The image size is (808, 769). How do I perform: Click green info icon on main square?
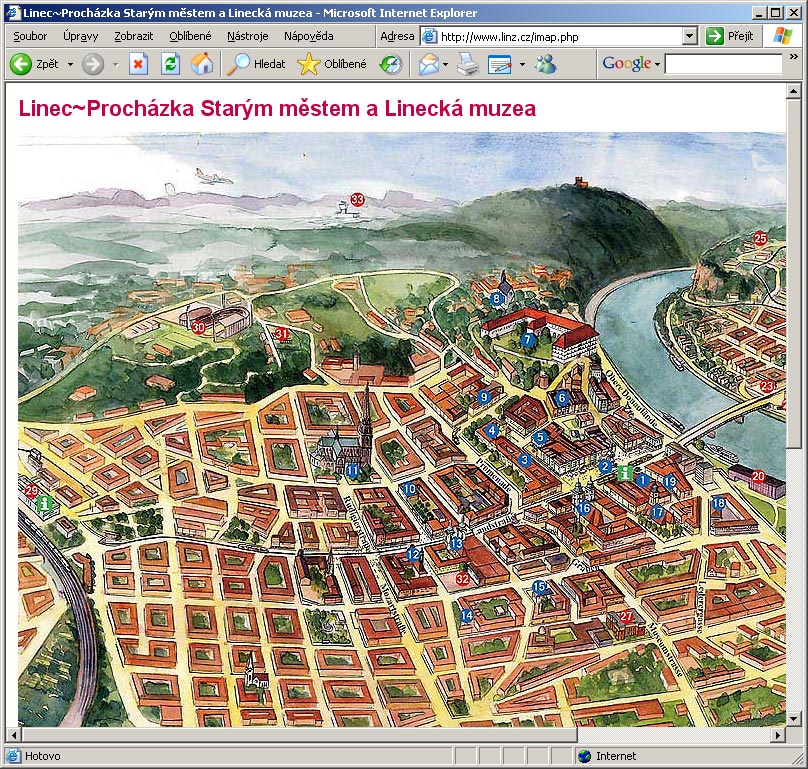pos(625,472)
